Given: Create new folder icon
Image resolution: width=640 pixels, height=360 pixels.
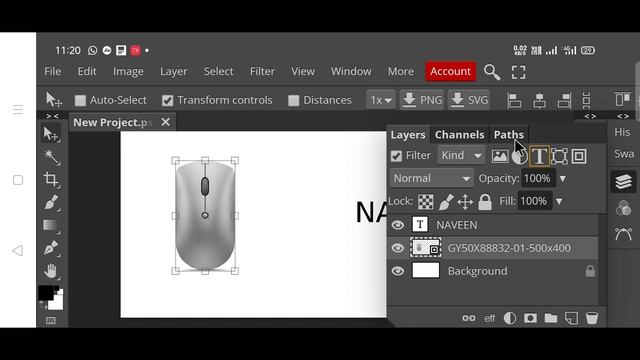Looking at the screenshot, I should click(x=551, y=318).
